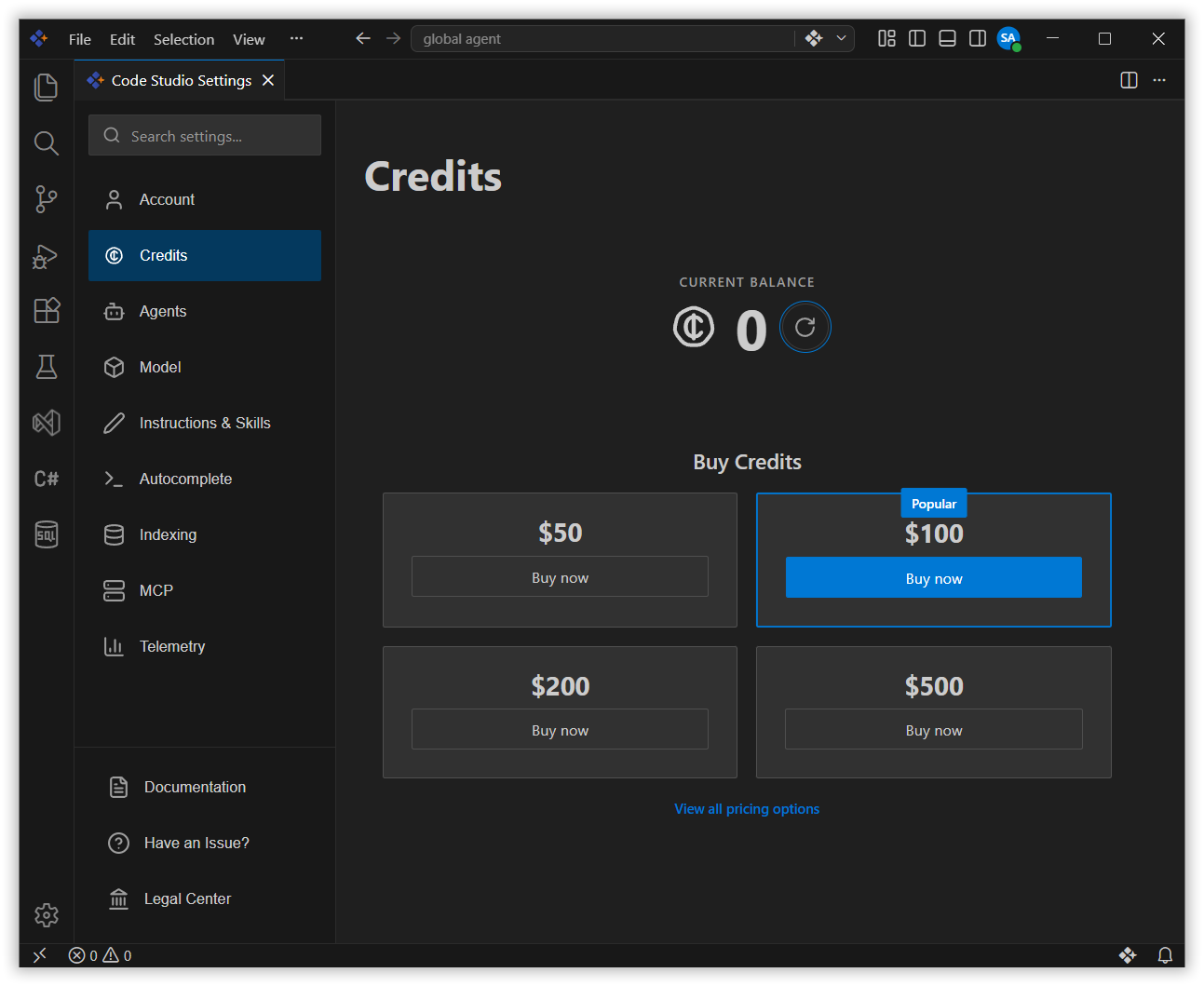The height and width of the screenshot is (986, 1204).
Task: Expand the dropdown arrow beside command center
Action: click(841, 38)
